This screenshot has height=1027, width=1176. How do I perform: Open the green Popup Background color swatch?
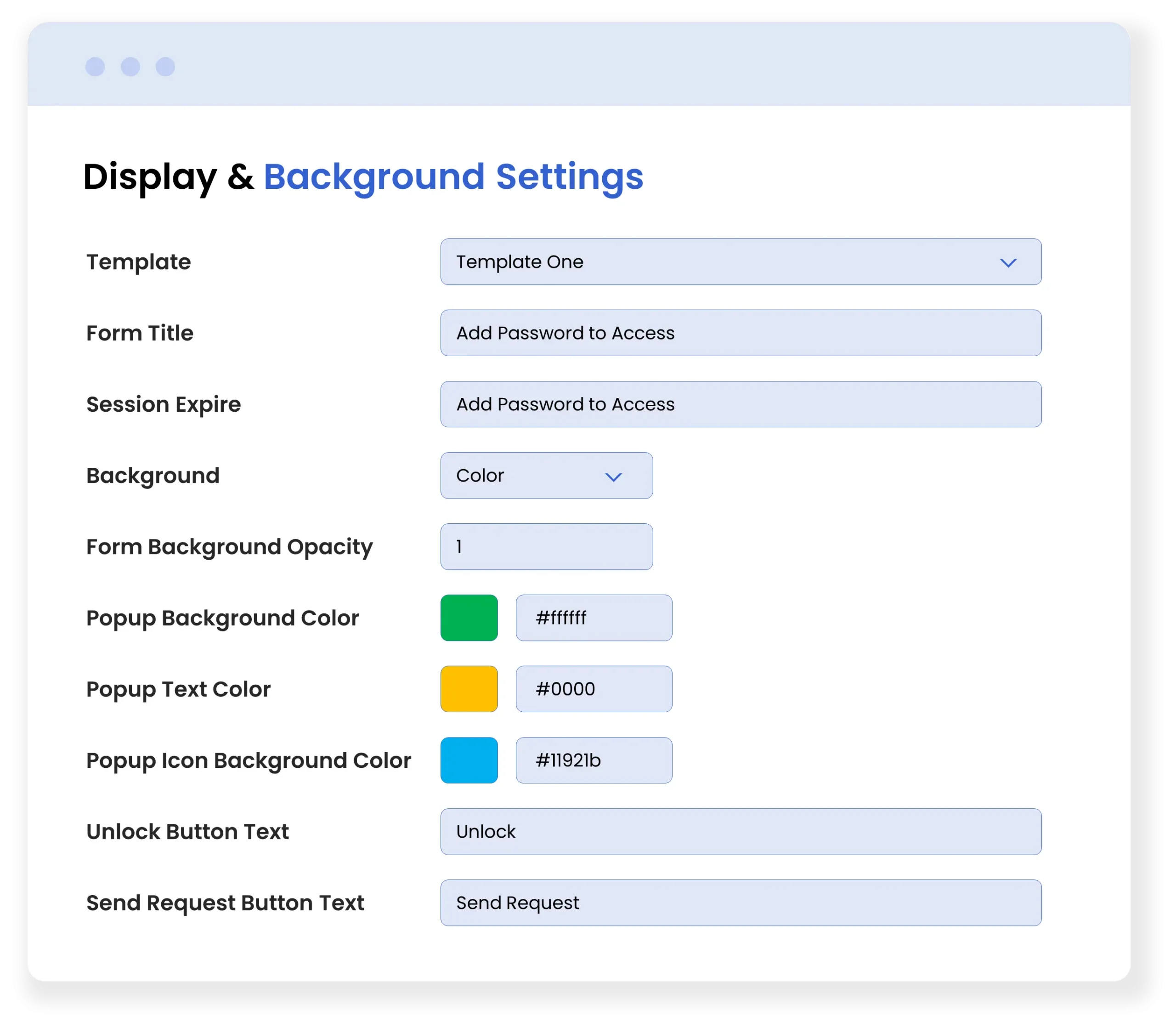pyautogui.click(x=469, y=618)
